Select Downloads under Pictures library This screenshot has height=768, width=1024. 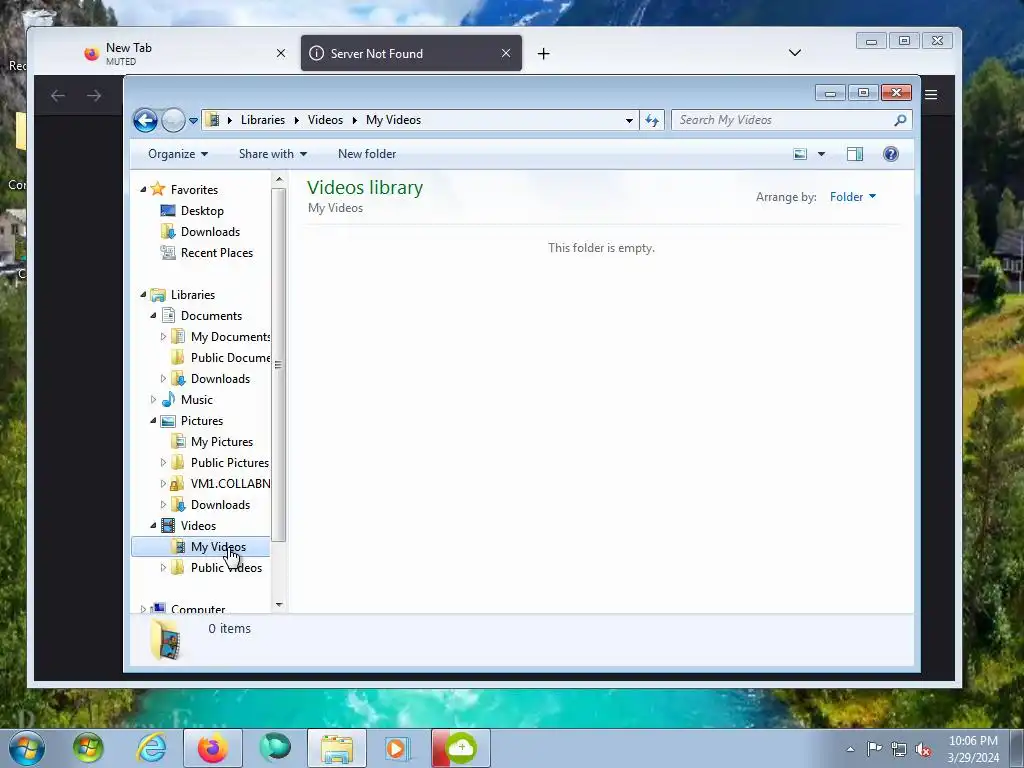point(220,505)
